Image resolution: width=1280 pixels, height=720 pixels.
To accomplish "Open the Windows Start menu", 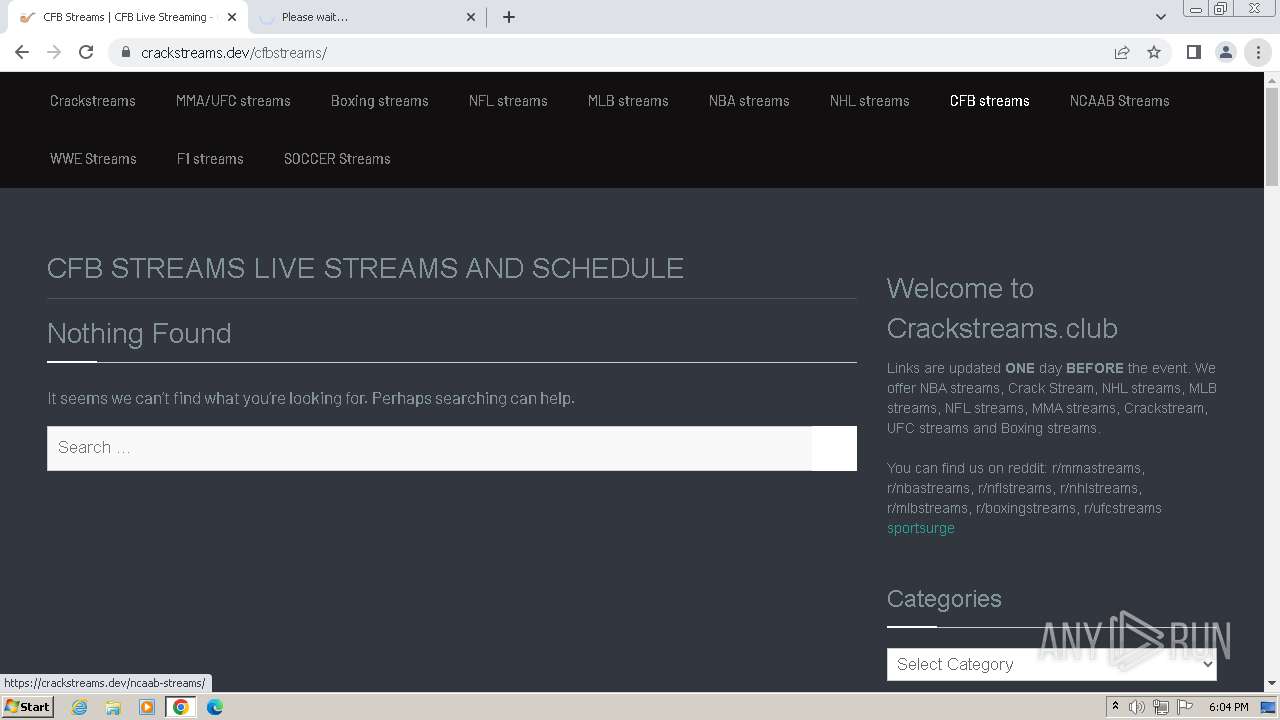I will [x=28, y=707].
